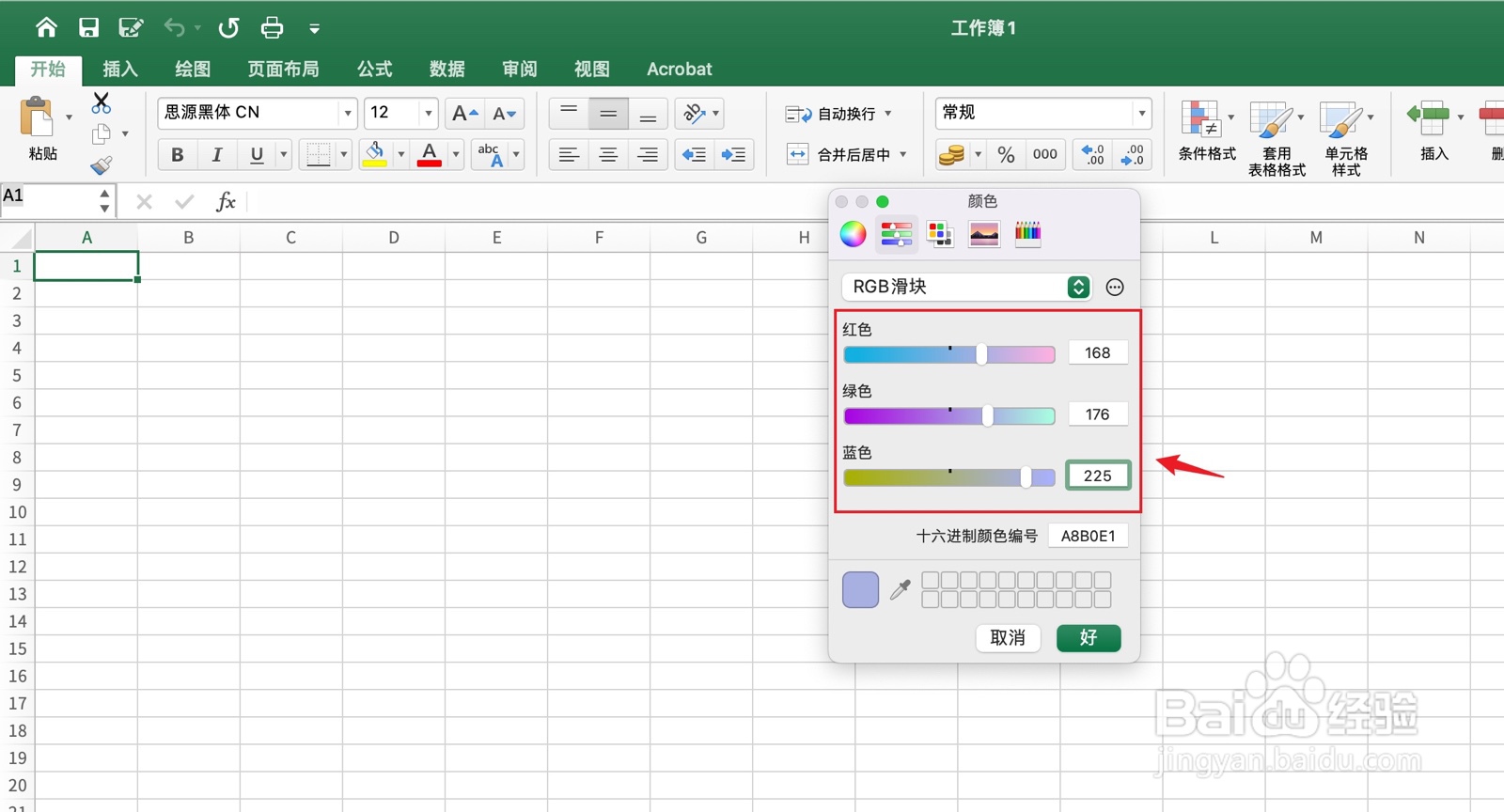Viewport: 1504px width, 812px height.
Task: Right-align cell text
Action: 648,154
